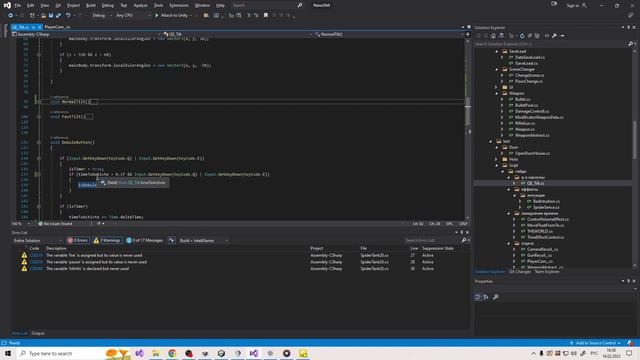Image resolution: width=640 pixels, height=360 pixels.
Task: Open the Build menu
Action: (91, 5)
